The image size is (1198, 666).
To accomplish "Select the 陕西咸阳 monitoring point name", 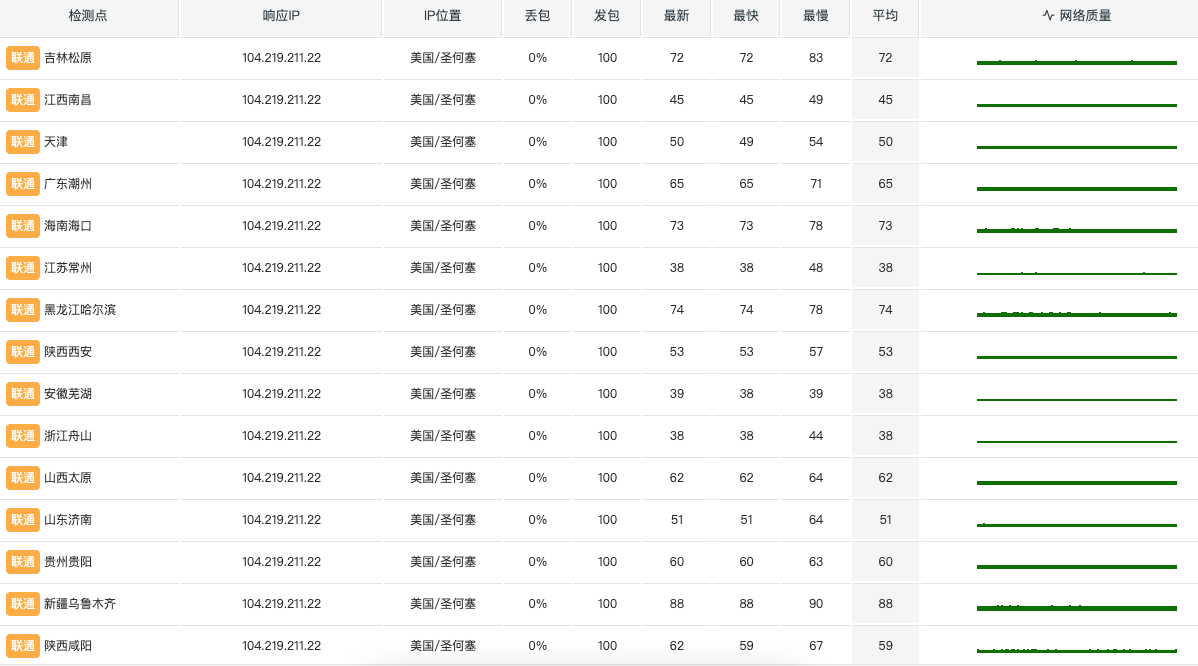I will point(68,646).
